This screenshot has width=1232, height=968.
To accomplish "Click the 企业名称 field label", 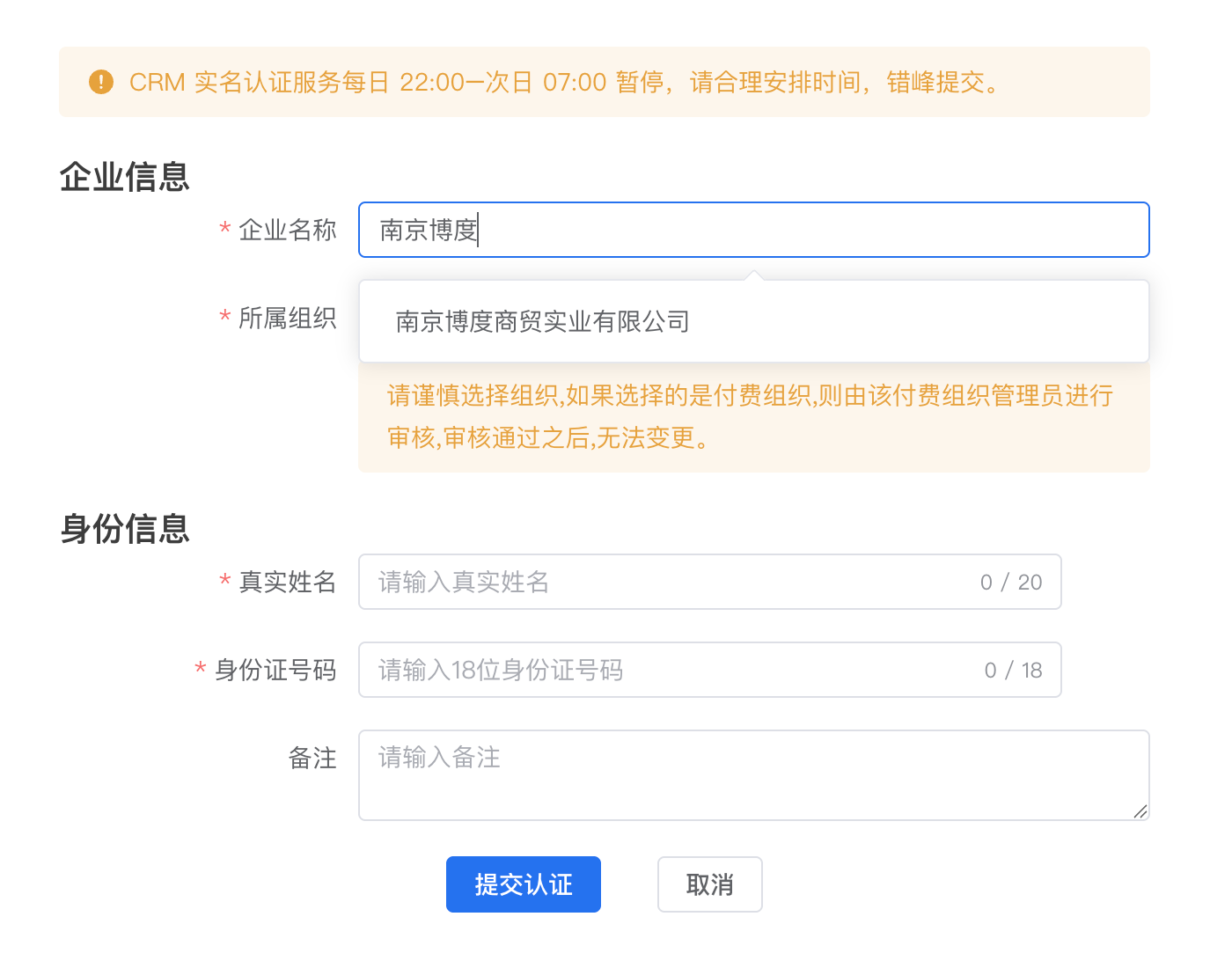I will click(287, 230).
